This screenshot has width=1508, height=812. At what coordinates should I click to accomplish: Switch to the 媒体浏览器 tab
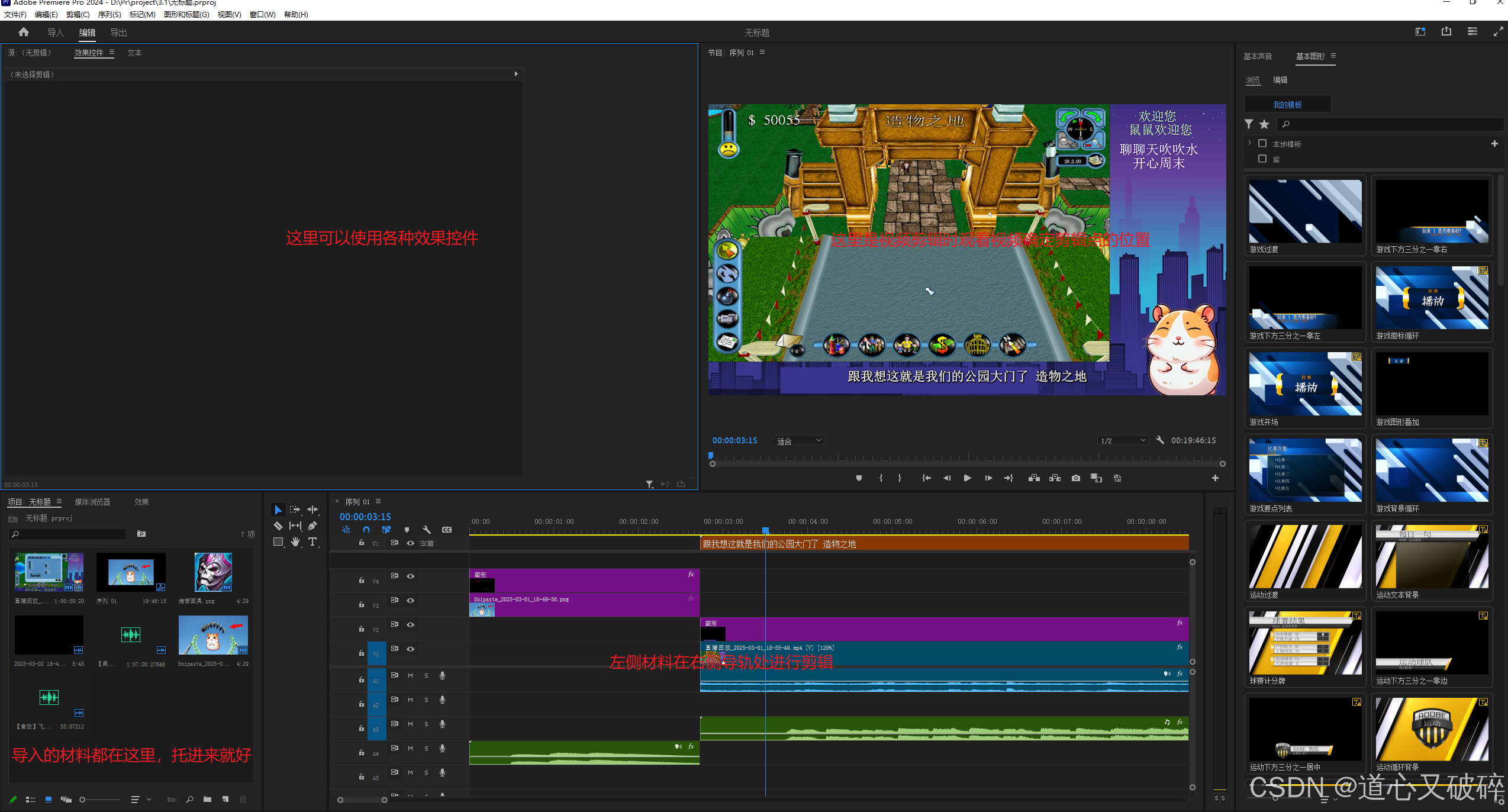[92, 502]
